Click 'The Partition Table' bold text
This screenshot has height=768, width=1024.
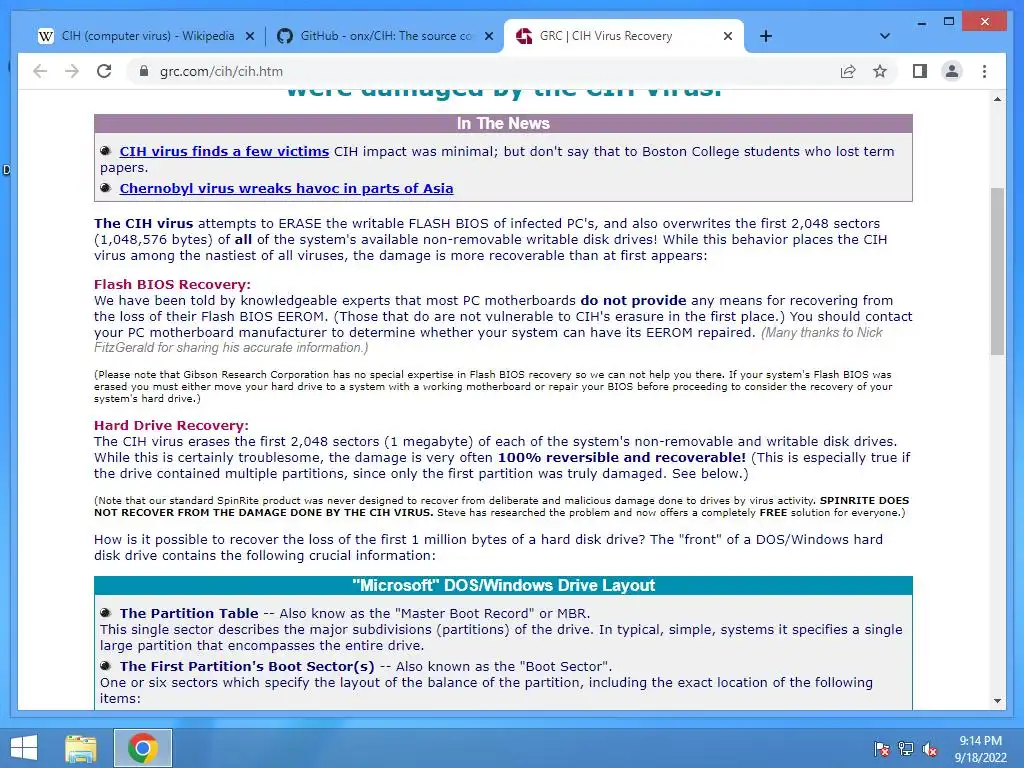click(x=189, y=613)
